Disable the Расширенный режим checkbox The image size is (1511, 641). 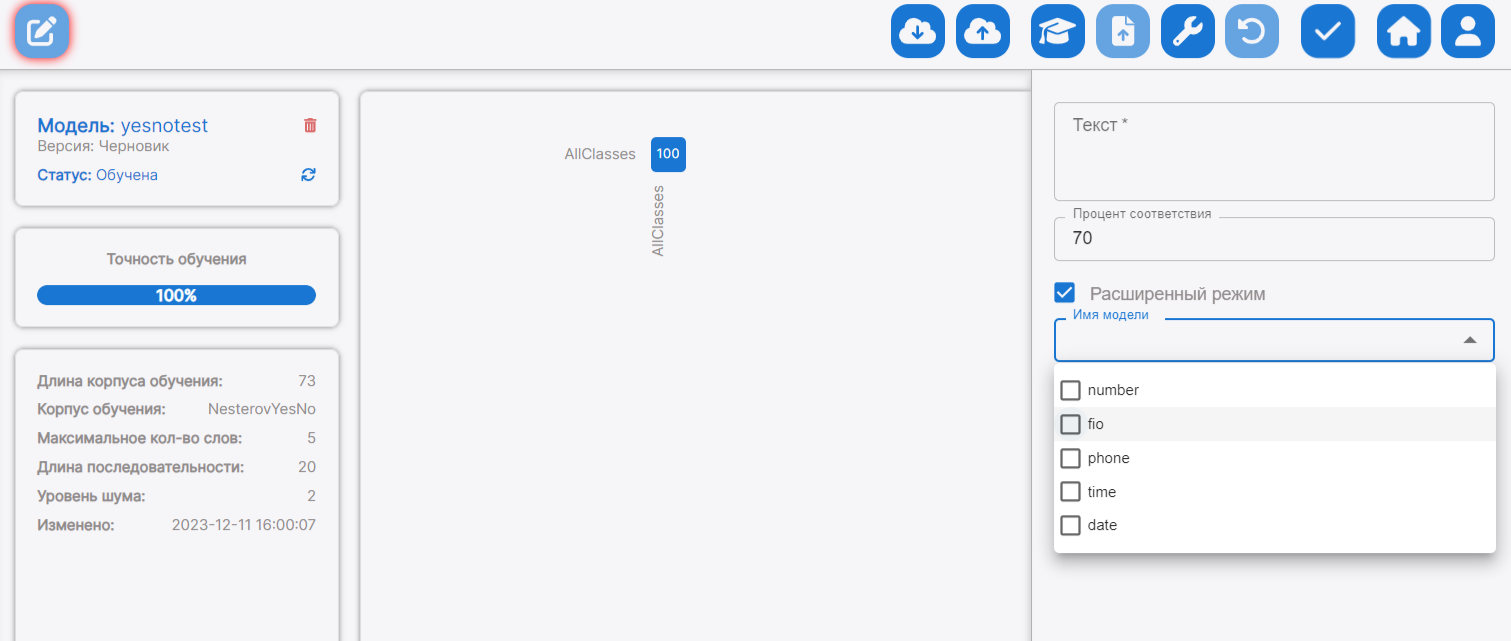[x=1065, y=293]
